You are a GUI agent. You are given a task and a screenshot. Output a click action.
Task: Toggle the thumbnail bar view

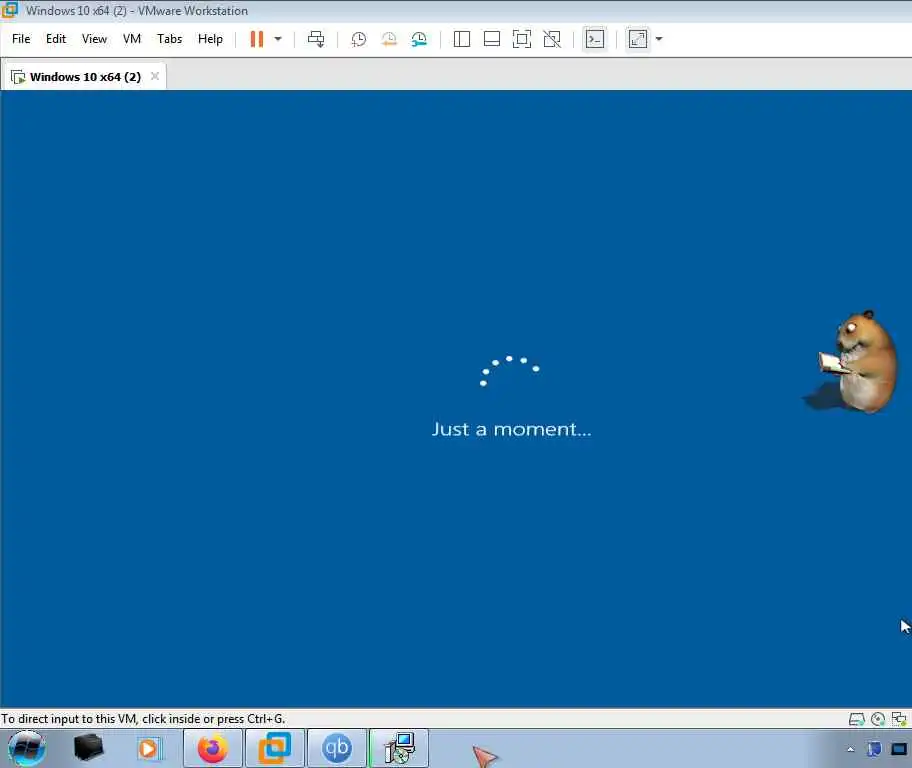(492, 39)
